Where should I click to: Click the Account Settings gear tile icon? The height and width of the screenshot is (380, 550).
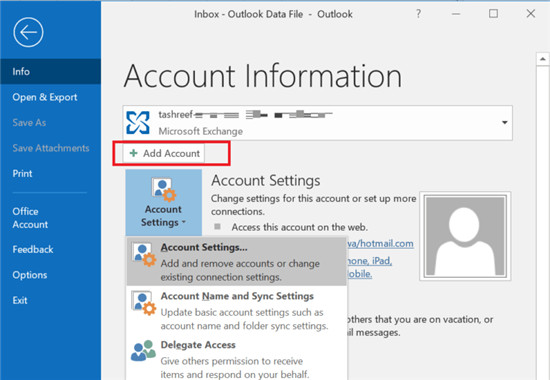pyautogui.click(x=163, y=190)
